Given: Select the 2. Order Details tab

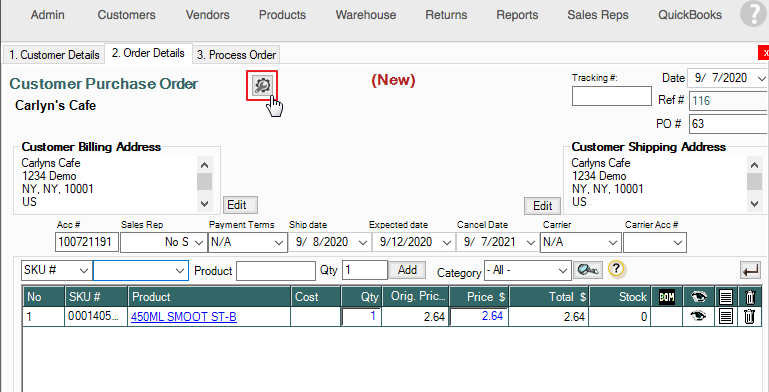Looking at the screenshot, I should 148,53.
